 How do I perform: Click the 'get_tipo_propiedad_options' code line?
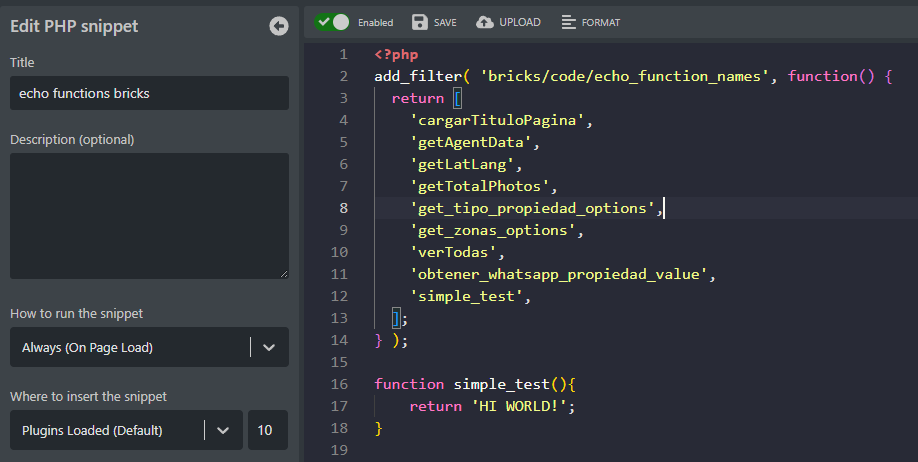click(x=536, y=208)
